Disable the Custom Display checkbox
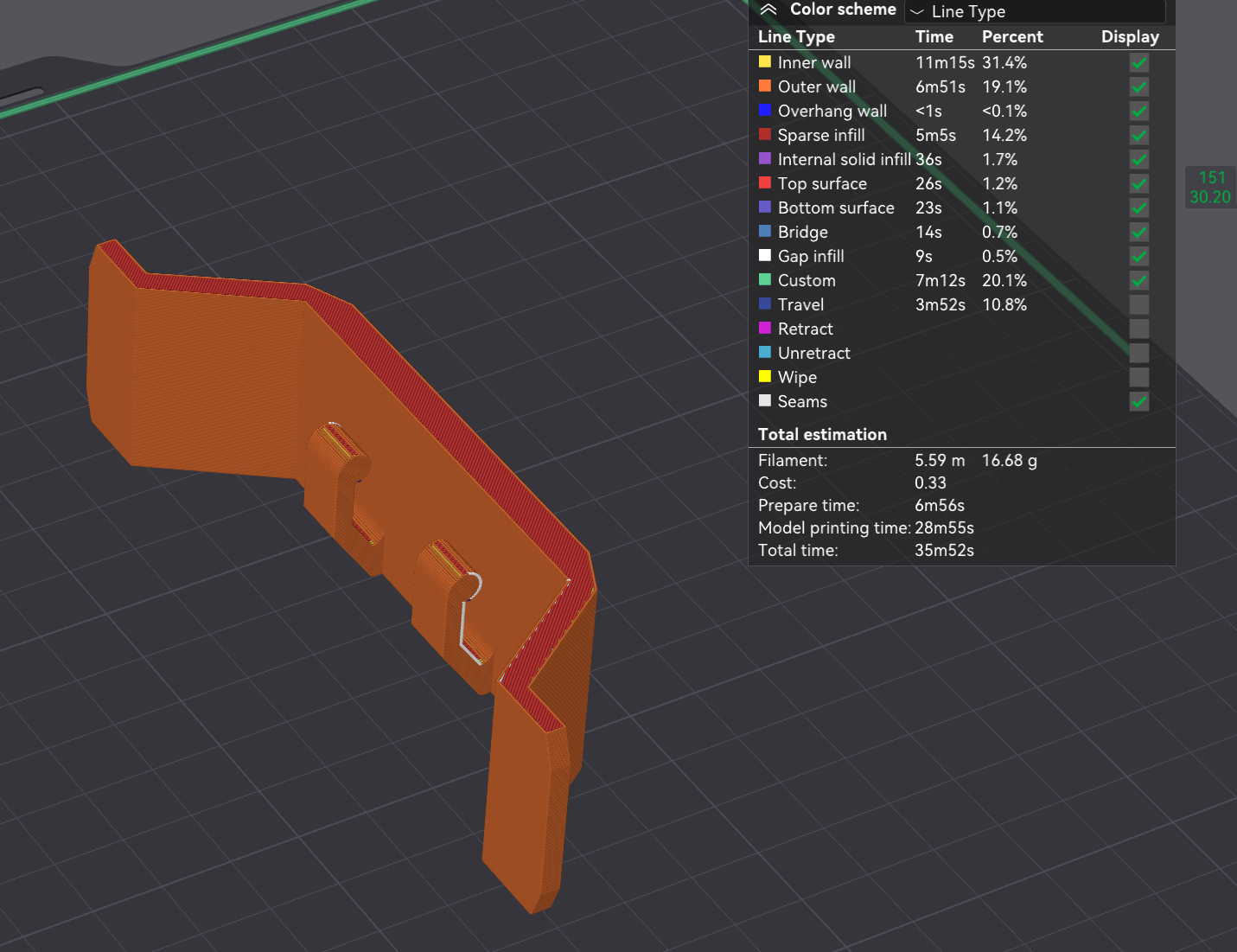 (1138, 280)
